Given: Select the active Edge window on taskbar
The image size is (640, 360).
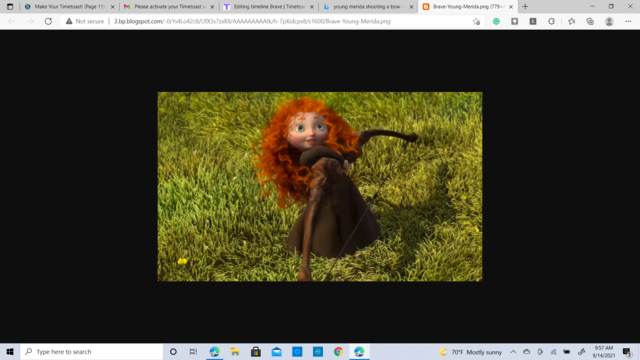Looking at the screenshot, I should [359, 351].
